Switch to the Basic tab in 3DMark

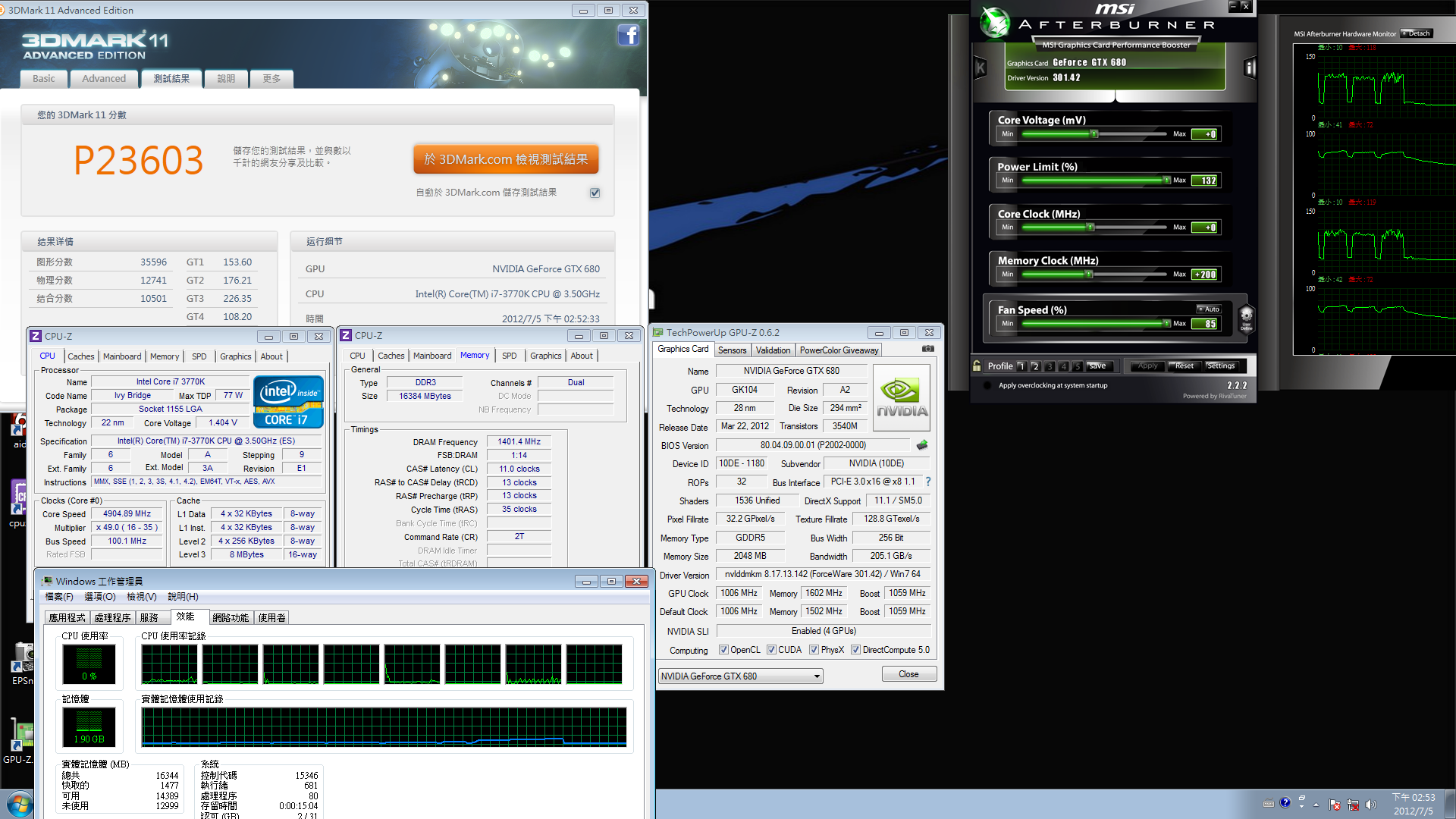[43, 78]
